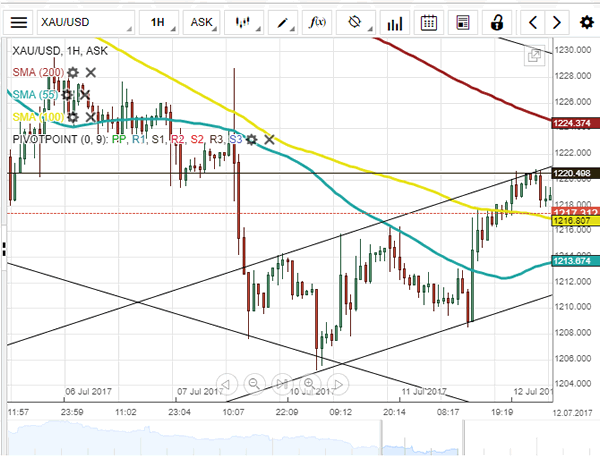Open the calendar date picker icon

point(429,23)
